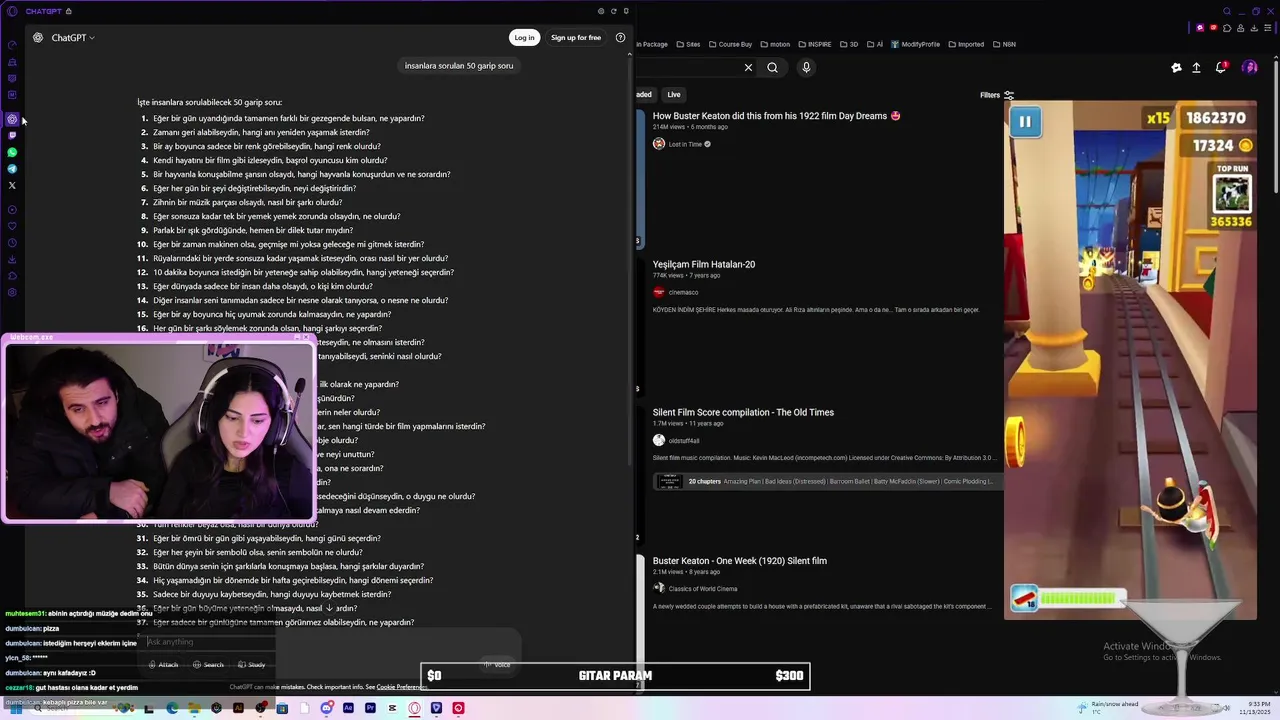The width and height of the screenshot is (1280, 720).
Task: Select the Live filter chip
Action: click(674, 95)
